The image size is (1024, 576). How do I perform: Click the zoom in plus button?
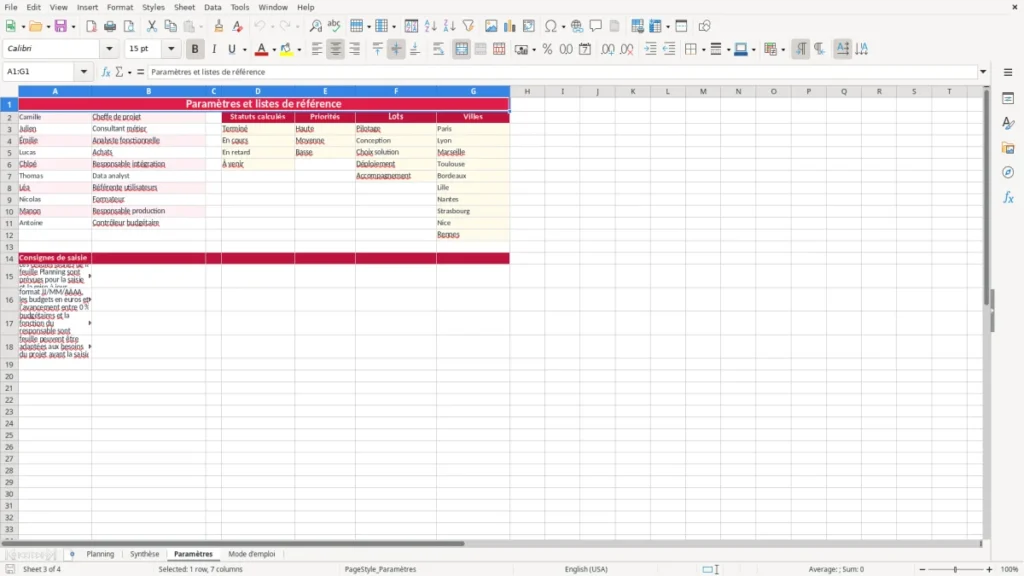point(989,569)
